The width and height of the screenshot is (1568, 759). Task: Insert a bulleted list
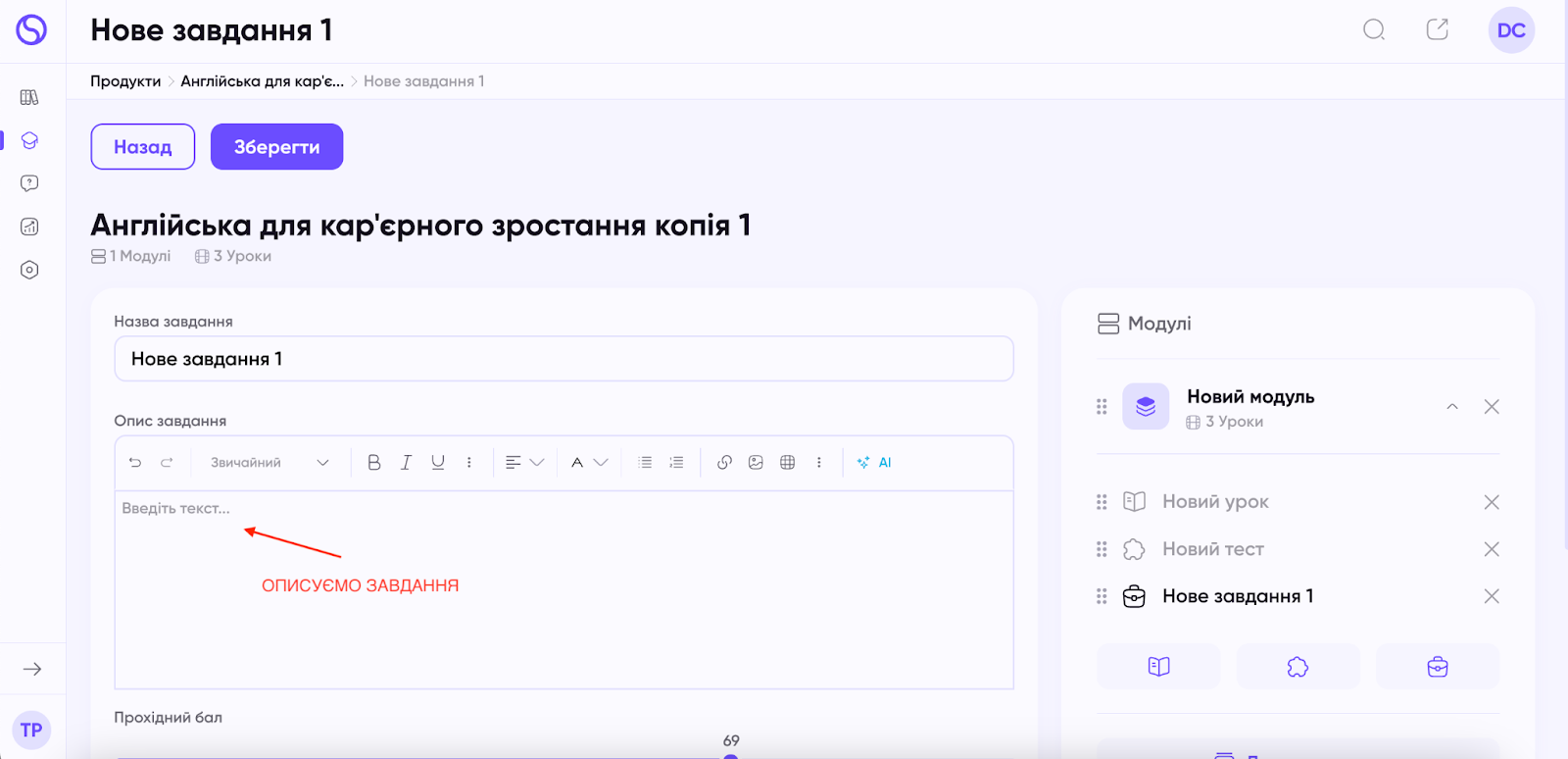[x=645, y=463]
